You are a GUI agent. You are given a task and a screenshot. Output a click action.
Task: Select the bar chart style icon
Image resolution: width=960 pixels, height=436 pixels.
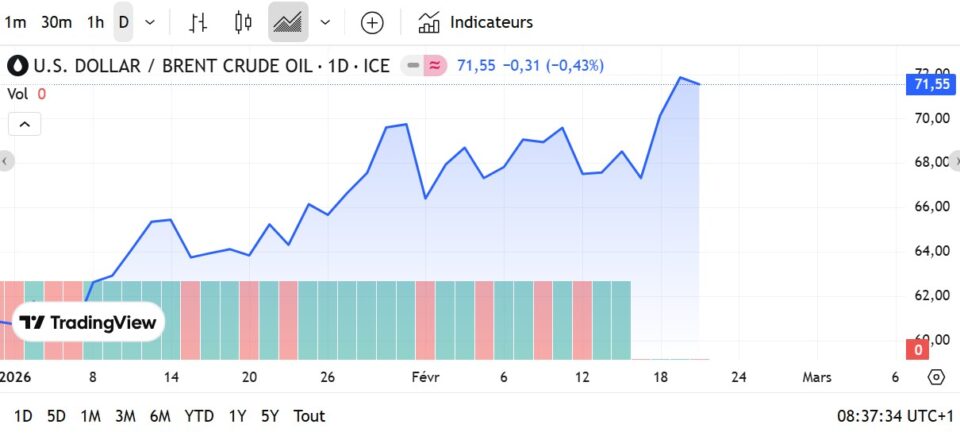[199, 22]
